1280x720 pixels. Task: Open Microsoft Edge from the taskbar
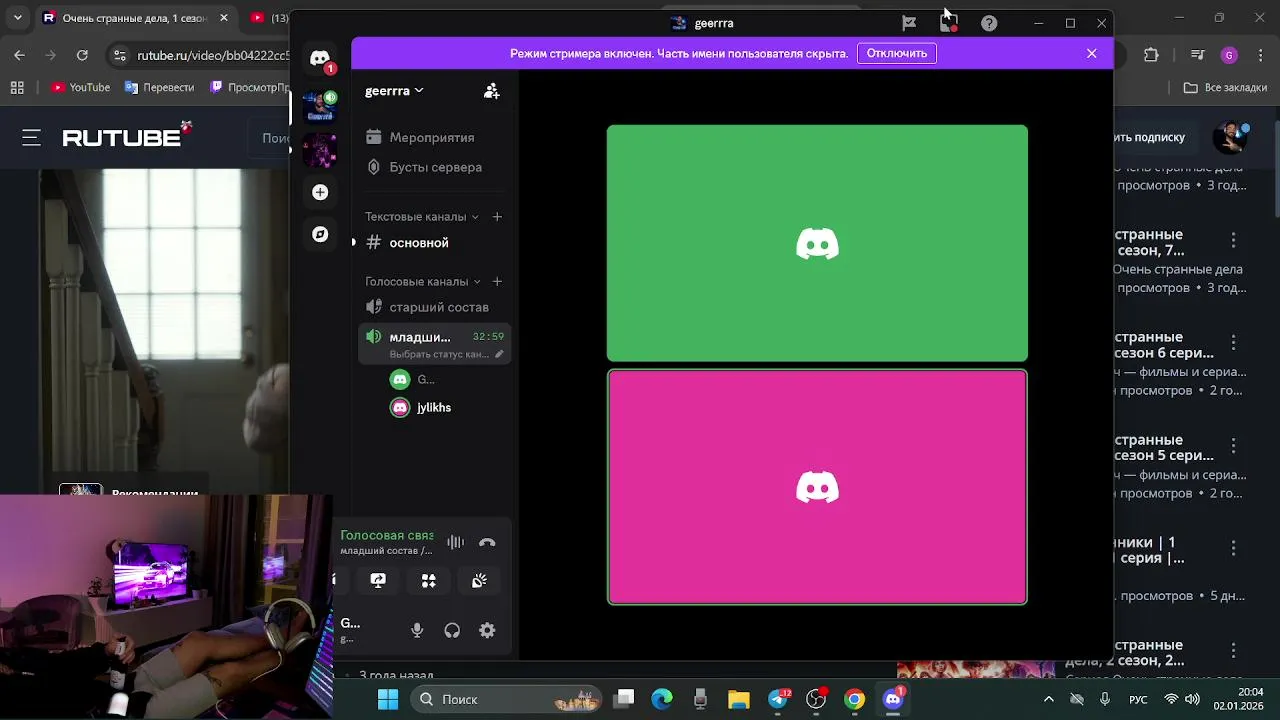[x=662, y=699]
